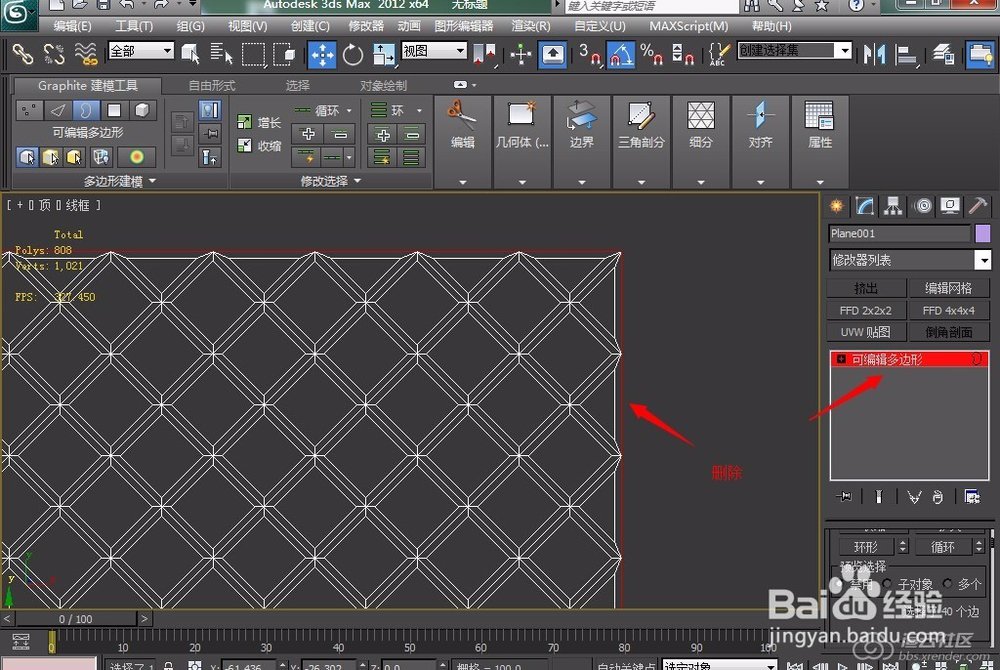Choose the Select Object cursor tool
This screenshot has width=1000, height=670.
(x=190, y=54)
